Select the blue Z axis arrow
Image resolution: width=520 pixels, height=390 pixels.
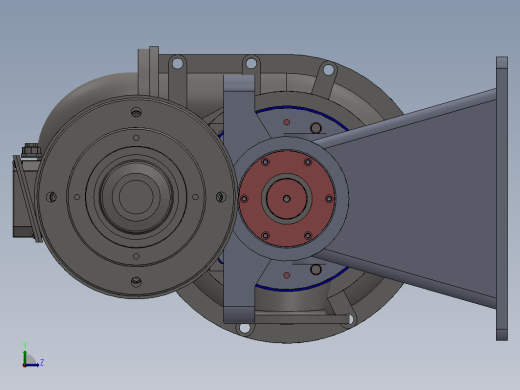point(33,365)
